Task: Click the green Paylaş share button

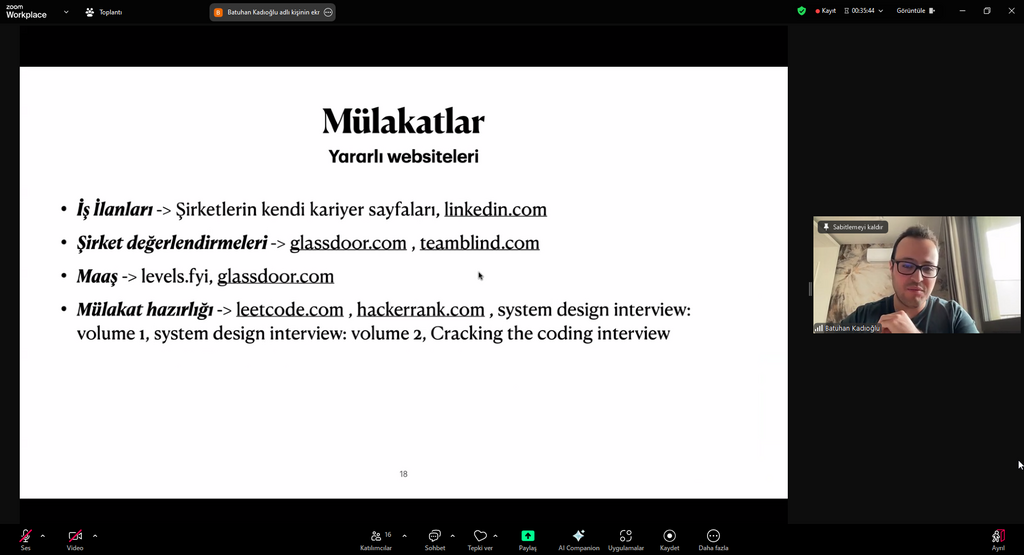Action: pyautogui.click(x=528, y=539)
